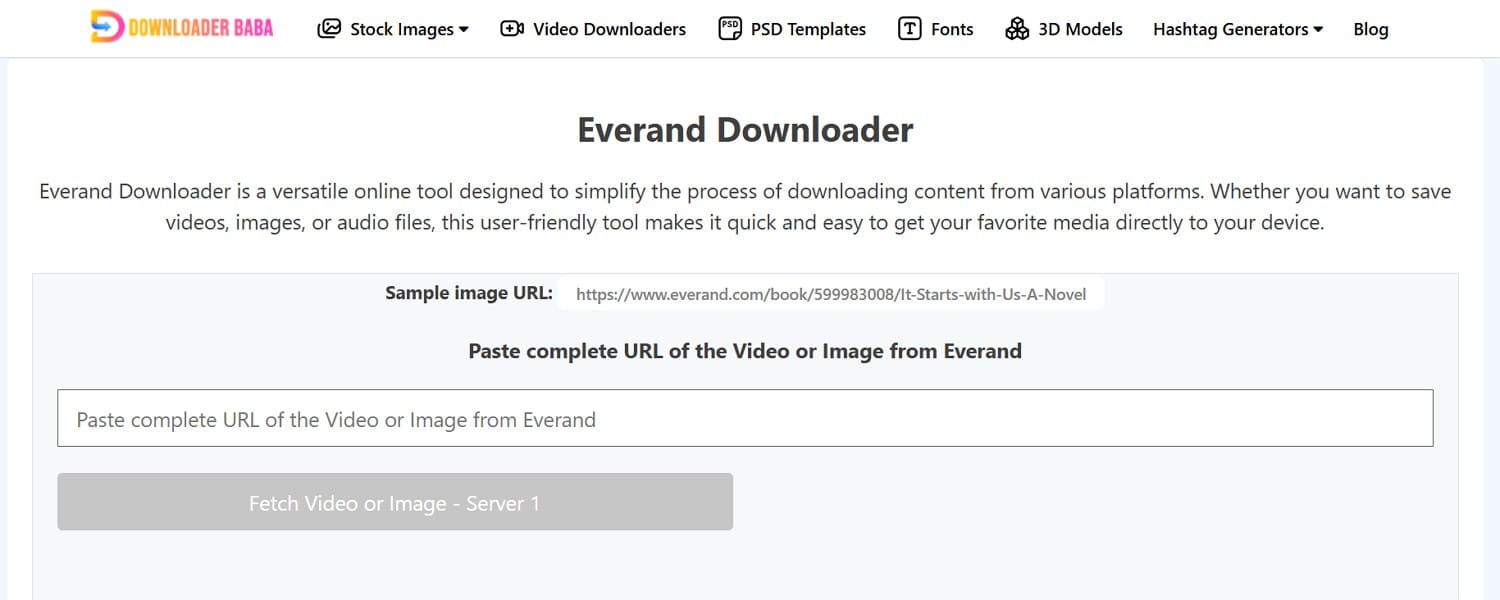This screenshot has width=1500, height=600.
Task: Focus the Everand URL paste field
Action: pos(745,418)
